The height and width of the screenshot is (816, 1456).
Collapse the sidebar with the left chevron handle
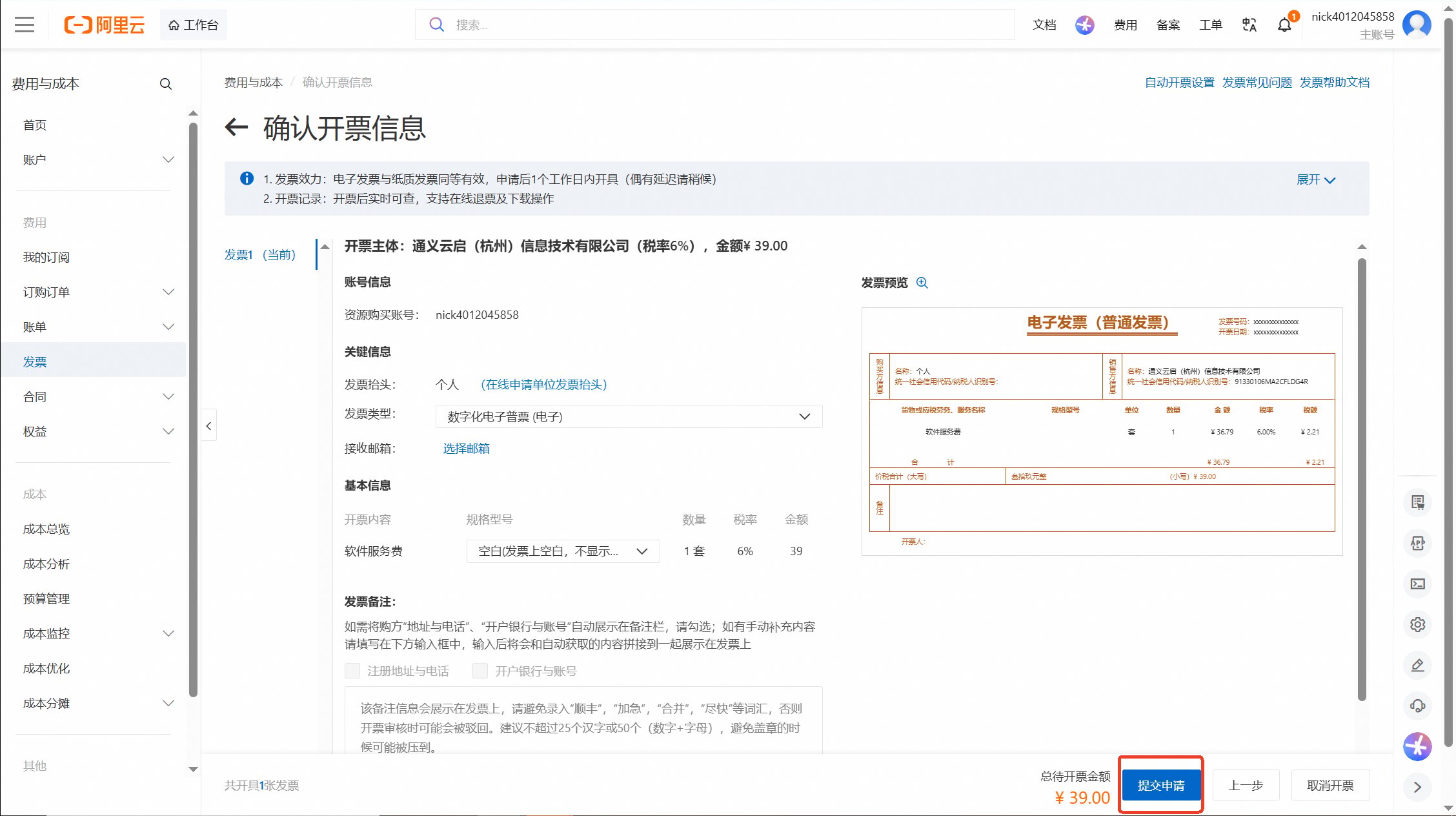tap(208, 425)
